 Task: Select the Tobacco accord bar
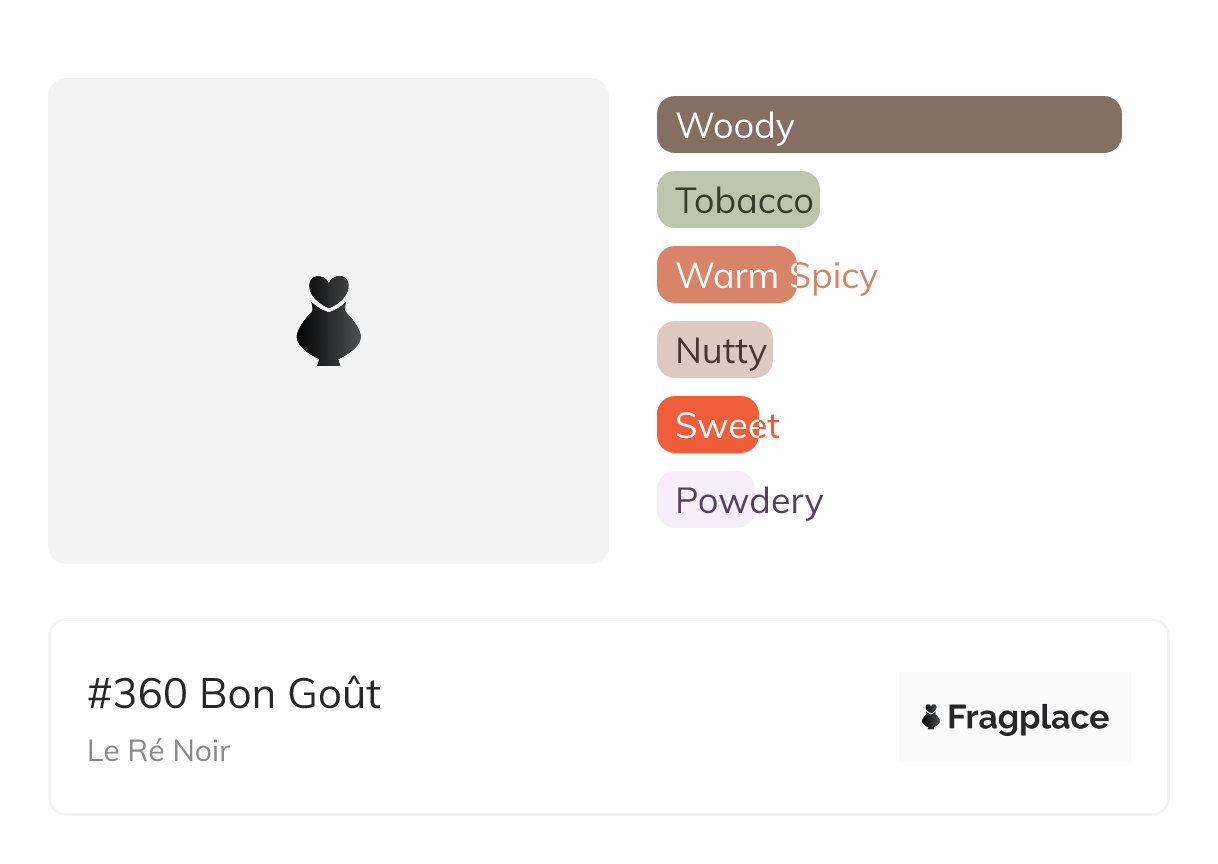(738, 200)
